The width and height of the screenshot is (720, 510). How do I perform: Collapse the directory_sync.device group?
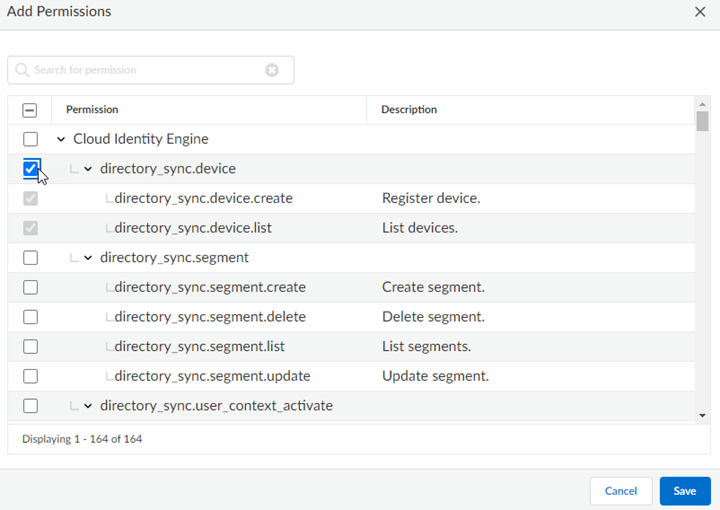[88, 169]
